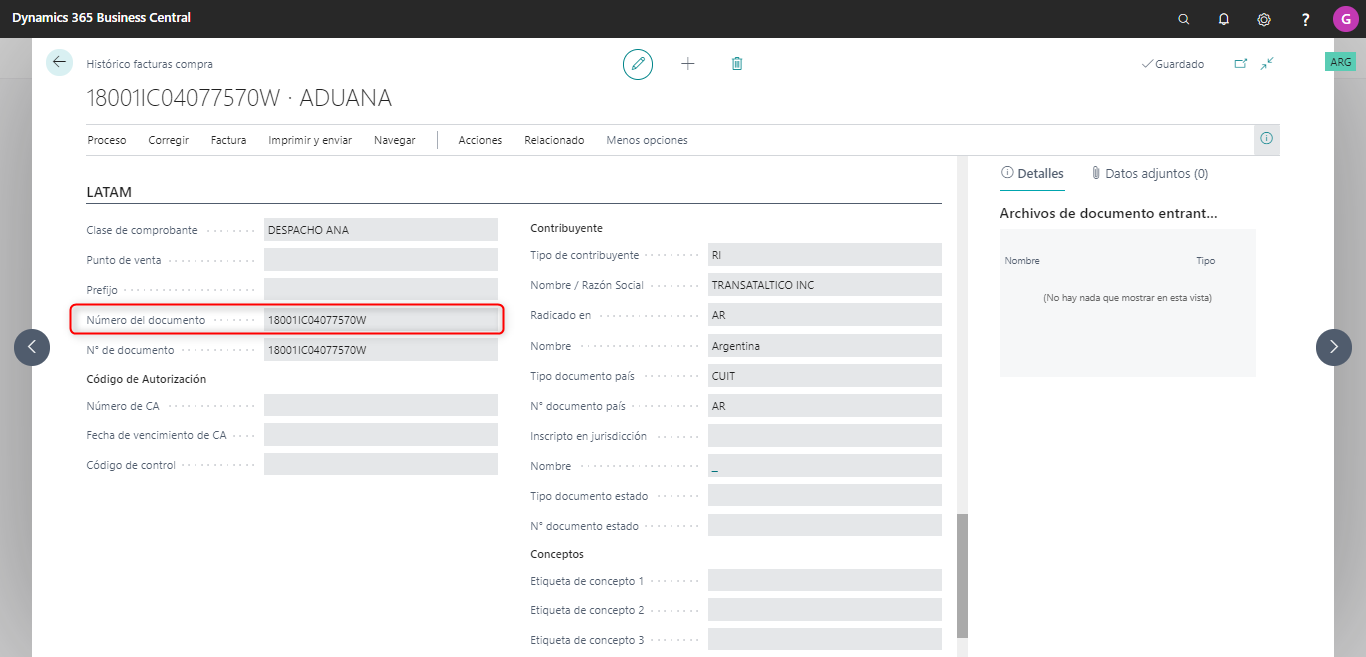Click the Histórico facturas compra caption
Image resolution: width=1366 pixels, height=657 pixels.
coord(150,64)
